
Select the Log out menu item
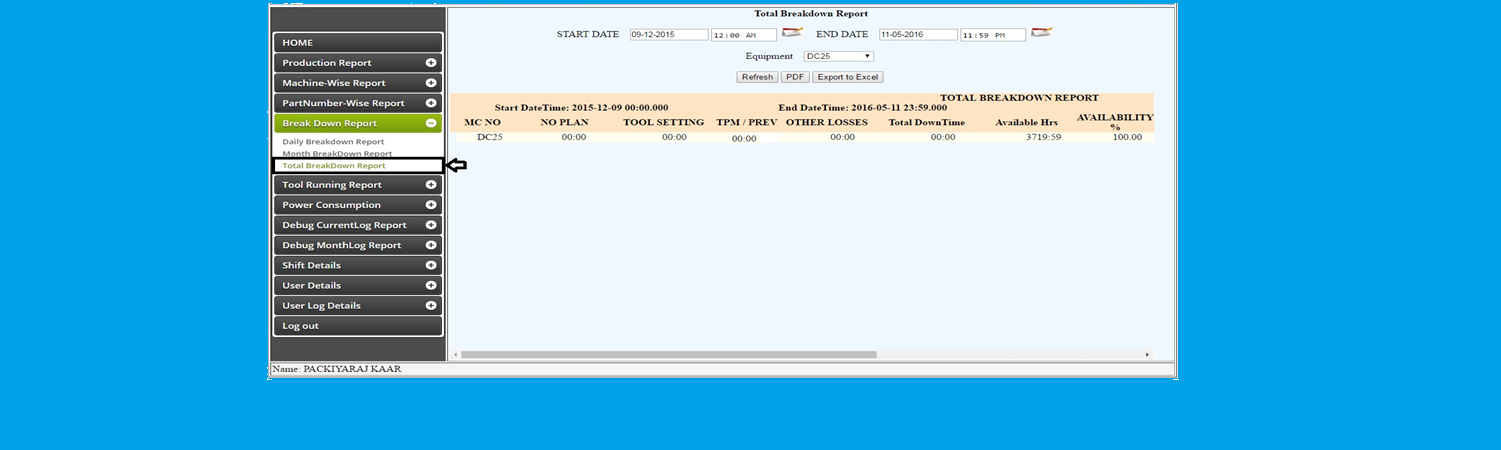click(358, 326)
